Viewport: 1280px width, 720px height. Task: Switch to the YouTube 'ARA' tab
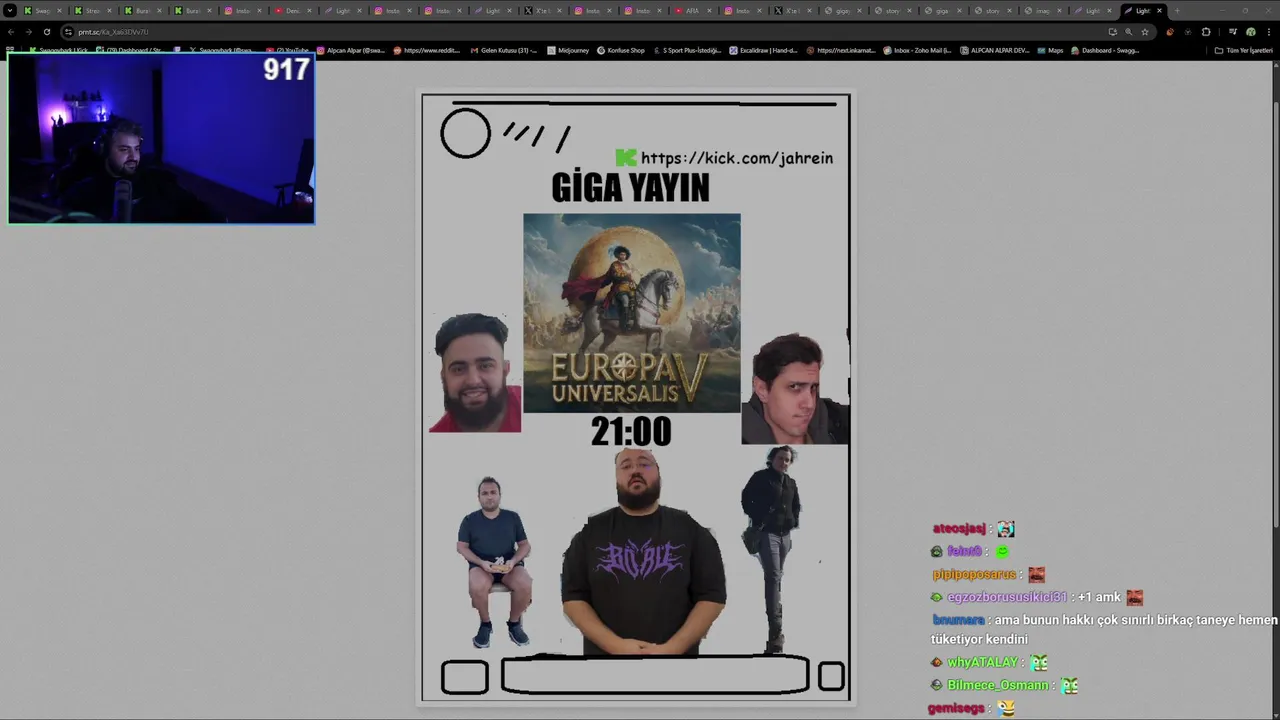[x=692, y=11]
